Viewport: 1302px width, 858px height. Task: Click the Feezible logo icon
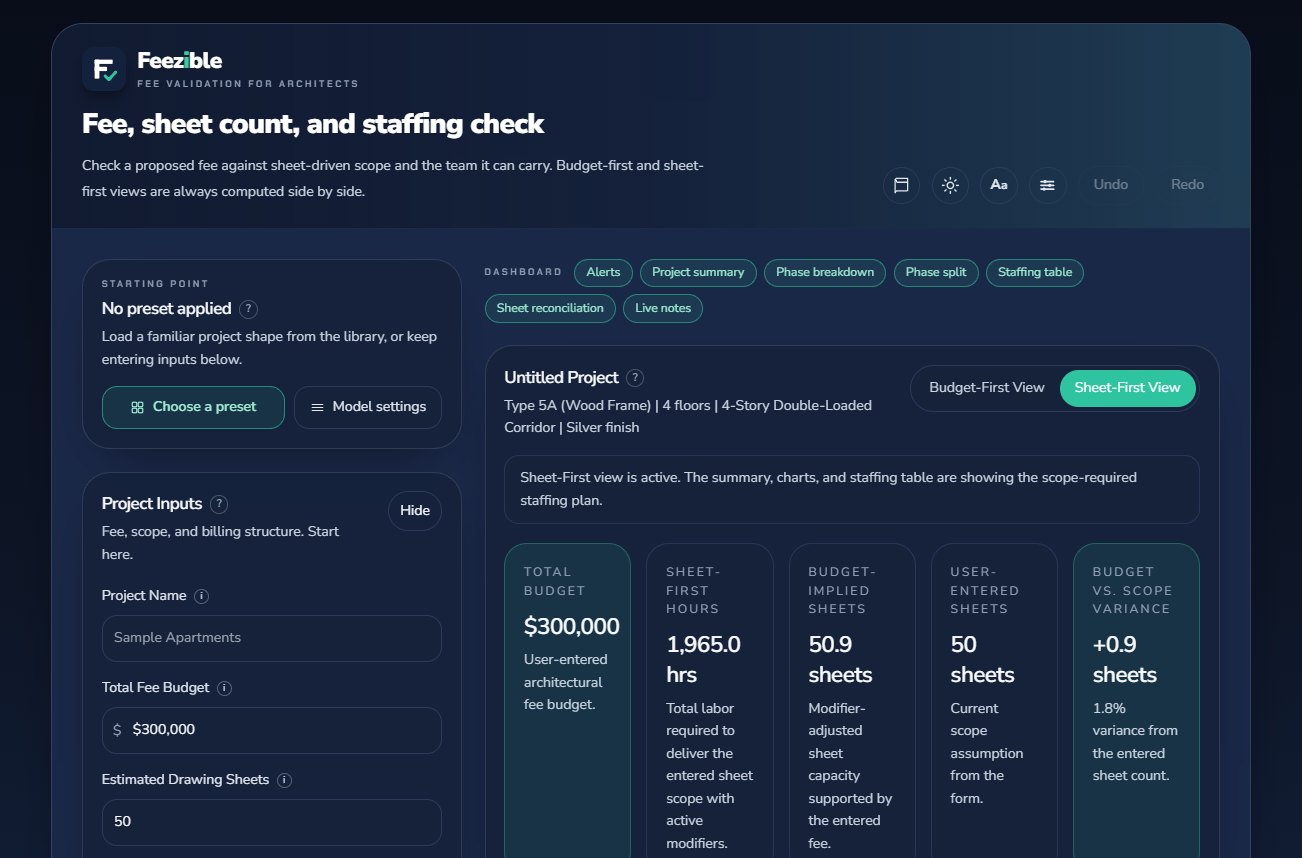click(x=103, y=69)
